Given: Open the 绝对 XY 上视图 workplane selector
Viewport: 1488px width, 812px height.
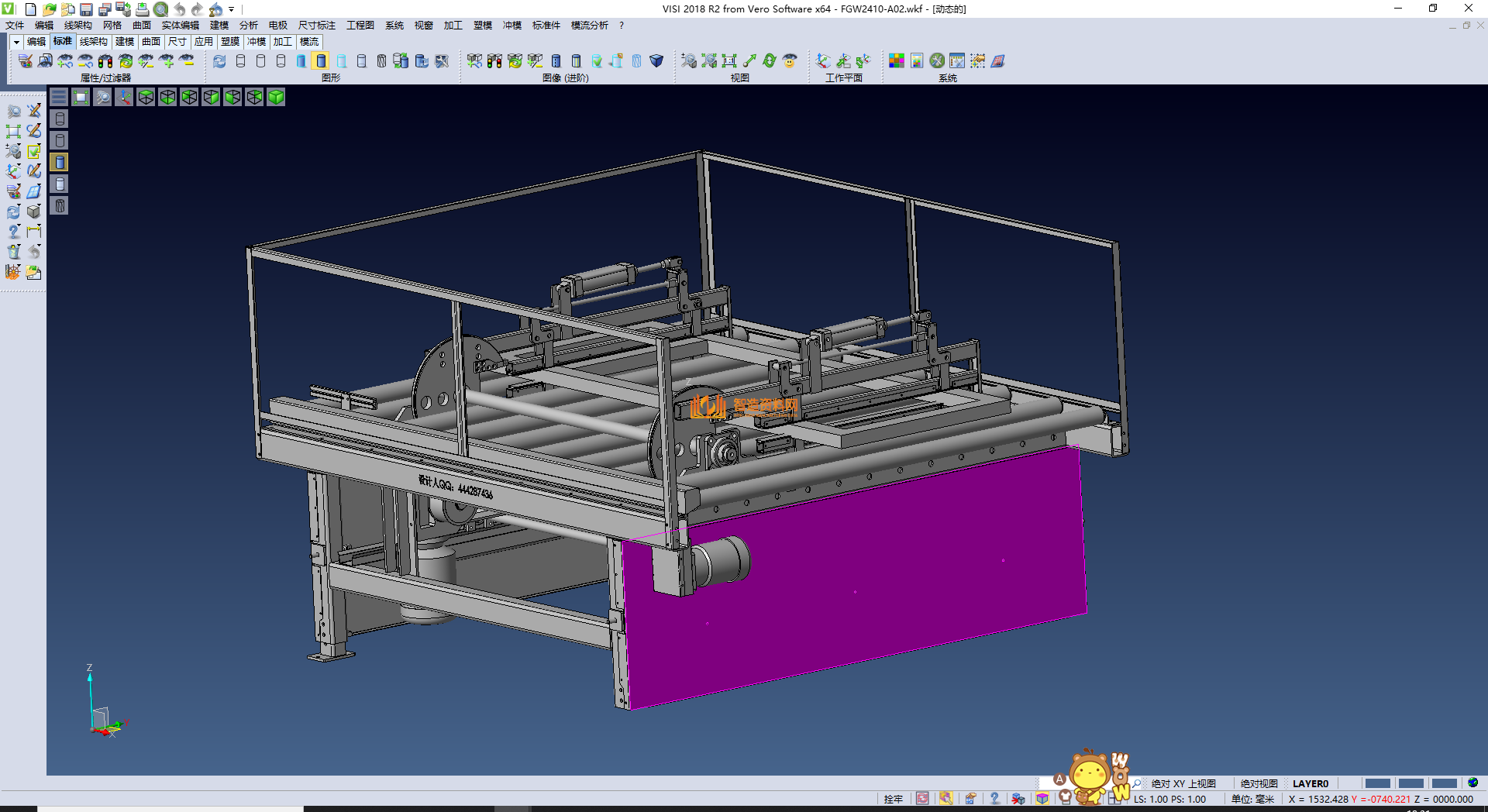Looking at the screenshot, I should pyautogui.click(x=1183, y=783).
